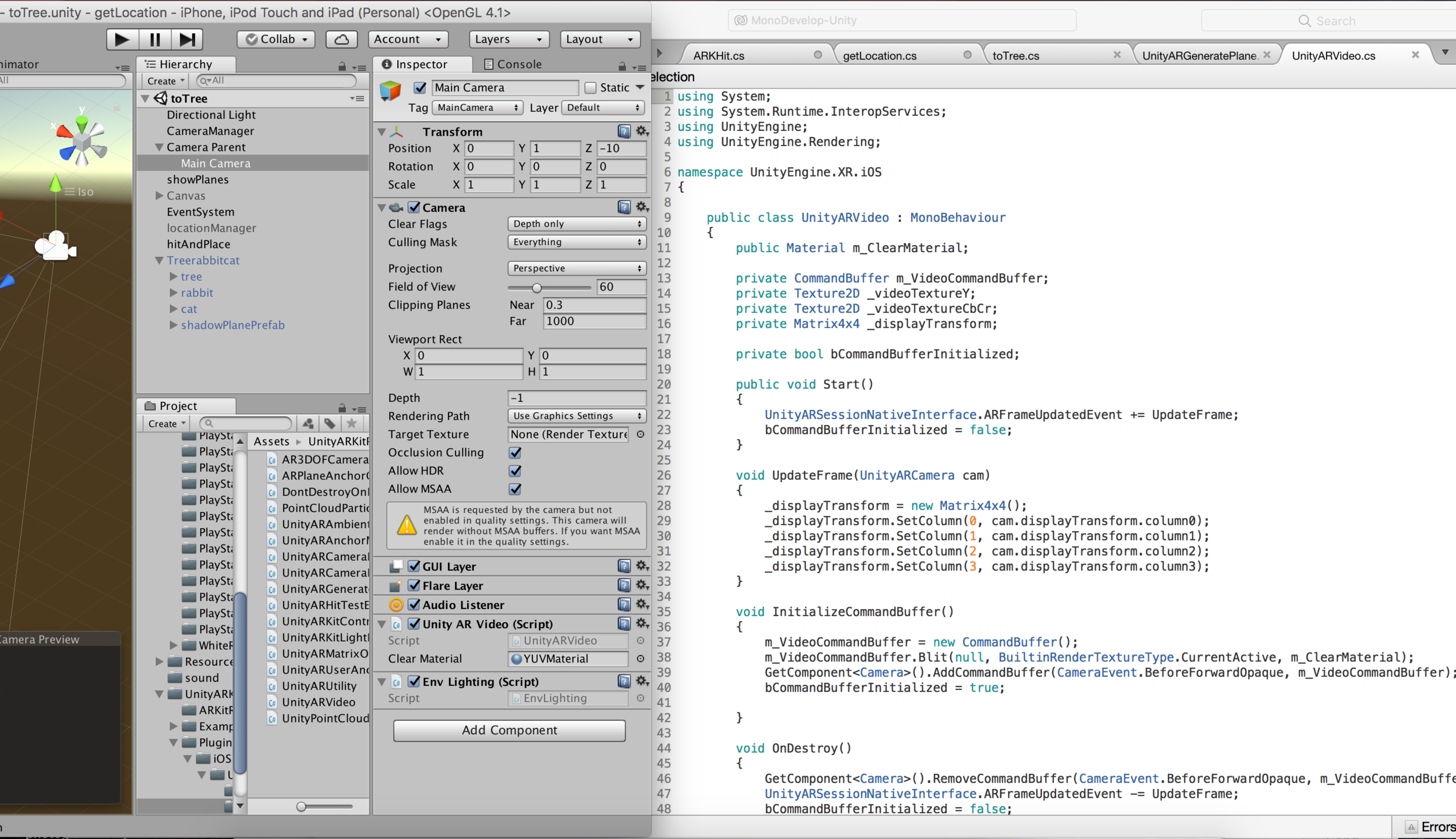1456x839 pixels.
Task: Toggle Allow HDR checkbox
Action: 515,470
